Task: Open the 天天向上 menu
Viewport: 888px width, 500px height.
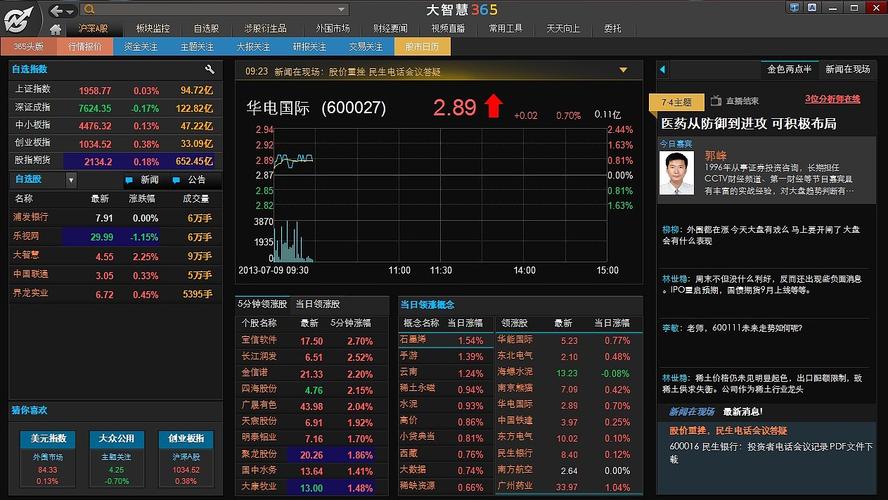Action: coord(563,28)
